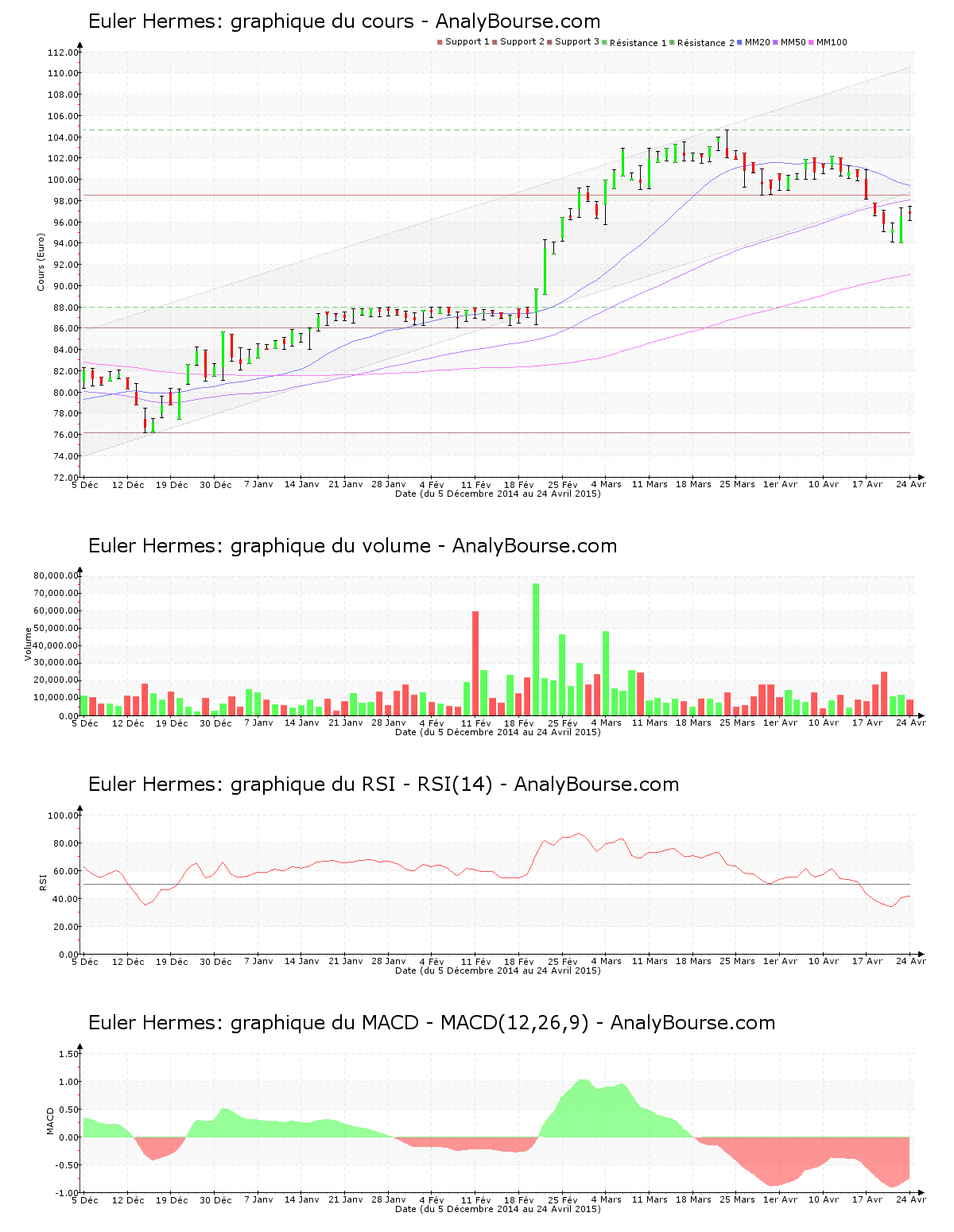Click the rotated 'Volume' axis label
Screen dimensions: 954x1232
(x=29, y=644)
